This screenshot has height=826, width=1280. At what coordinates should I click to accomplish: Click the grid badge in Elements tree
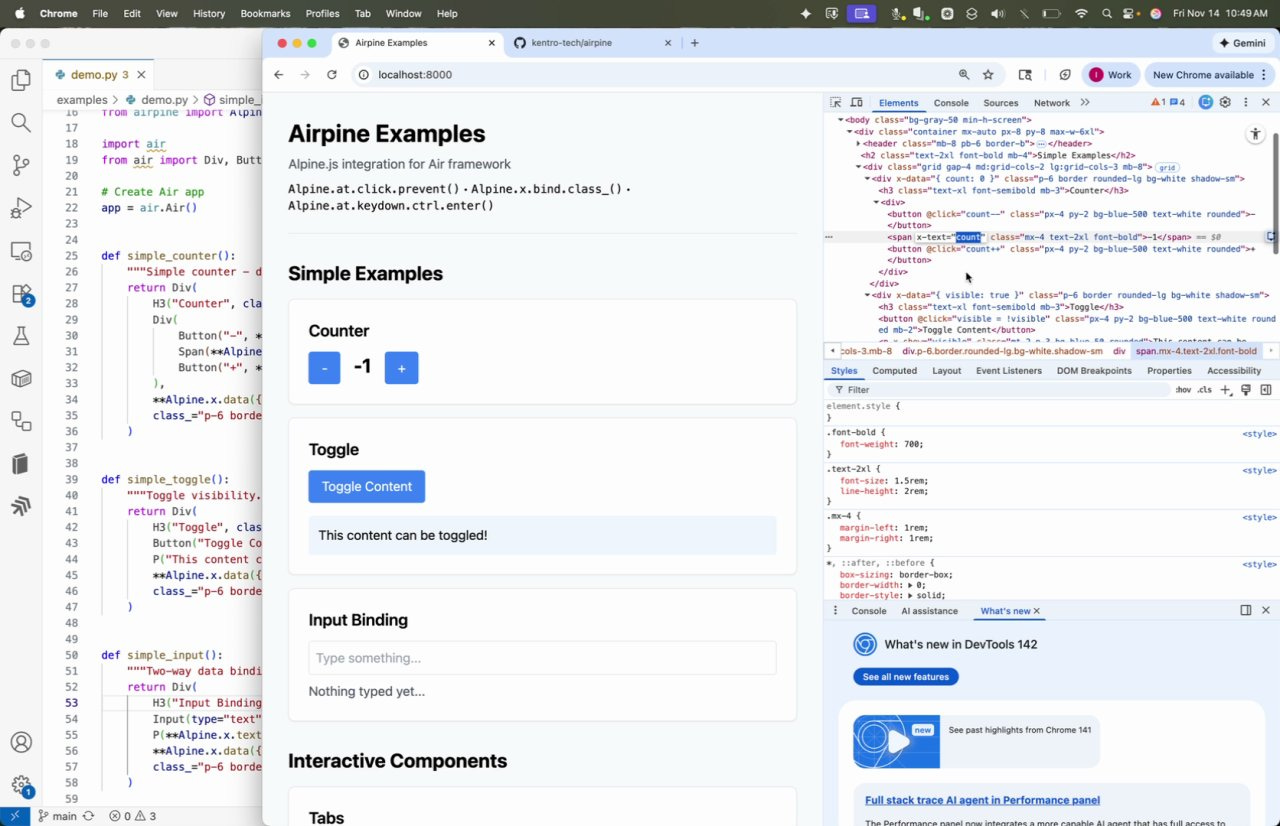click(1167, 167)
